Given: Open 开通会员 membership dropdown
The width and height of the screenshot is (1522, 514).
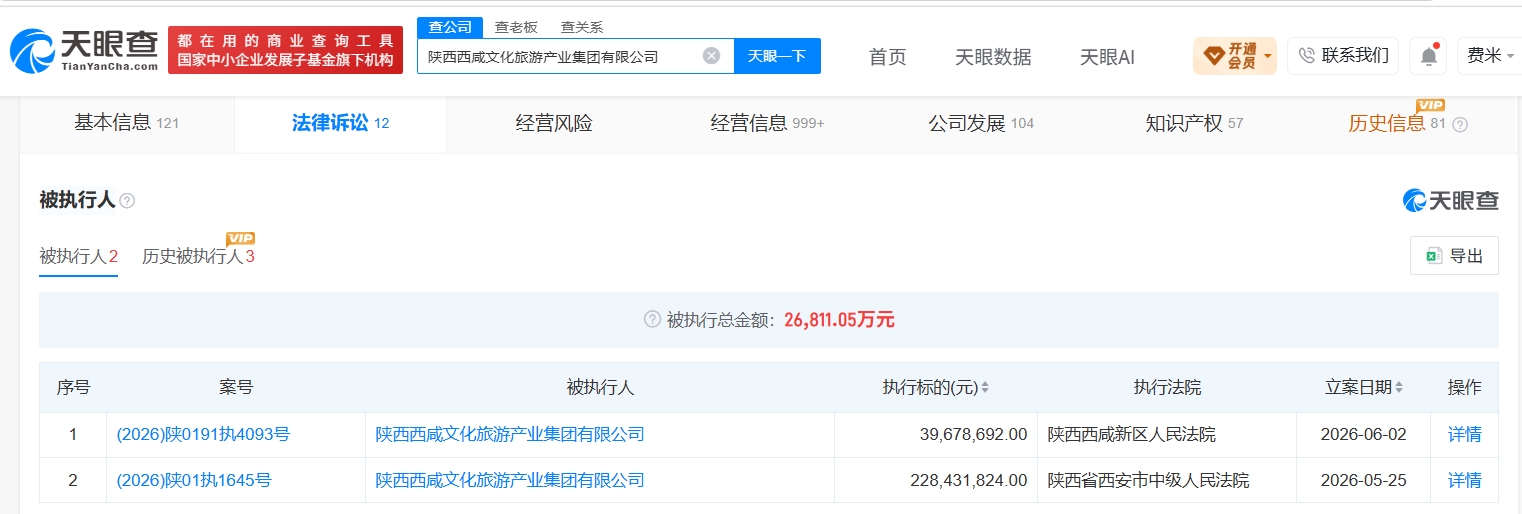Looking at the screenshot, I should pyautogui.click(x=1234, y=56).
